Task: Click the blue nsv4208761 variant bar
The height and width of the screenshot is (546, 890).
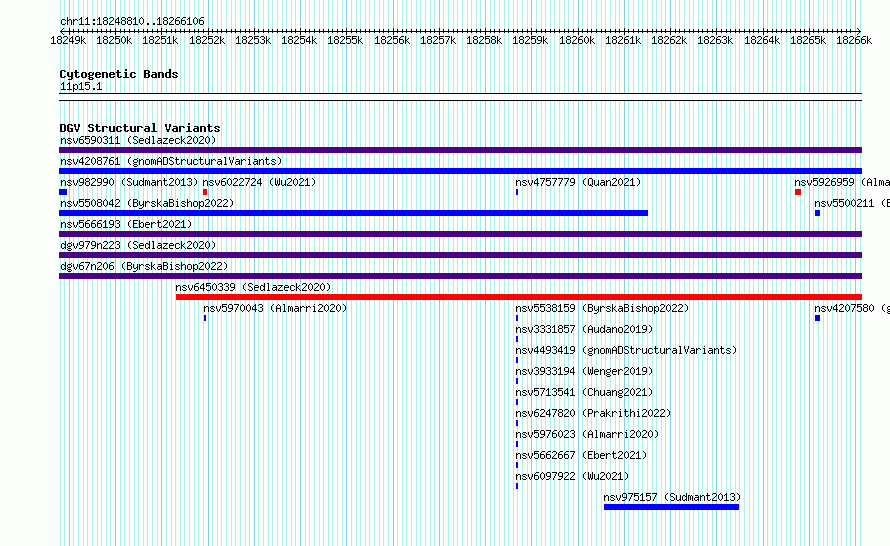Action: 460,171
